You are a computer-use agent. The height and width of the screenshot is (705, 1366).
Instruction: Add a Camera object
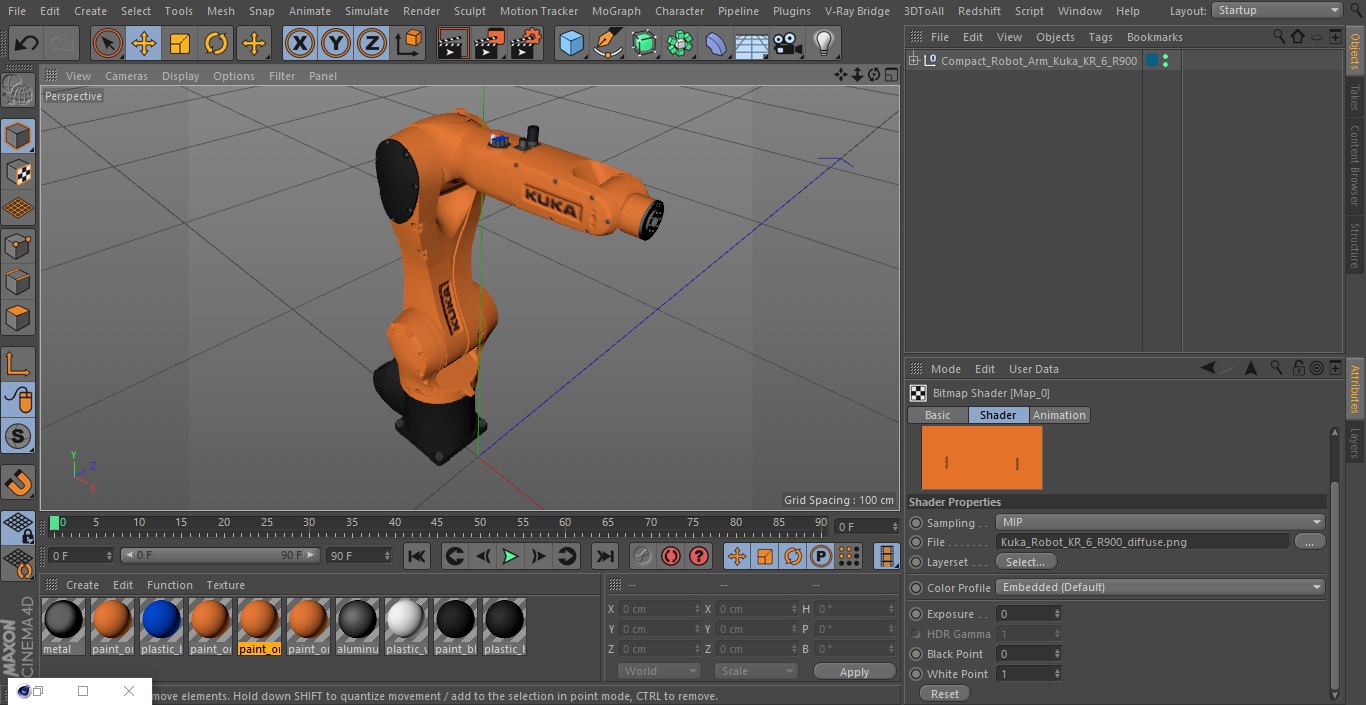click(787, 44)
